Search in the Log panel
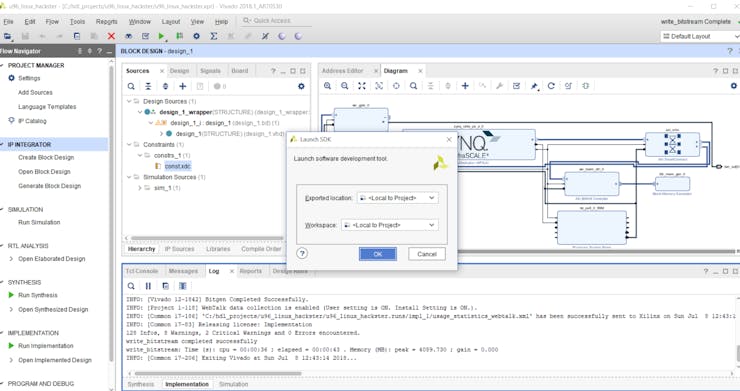Viewport: 740px width, 391px height. tap(131, 286)
